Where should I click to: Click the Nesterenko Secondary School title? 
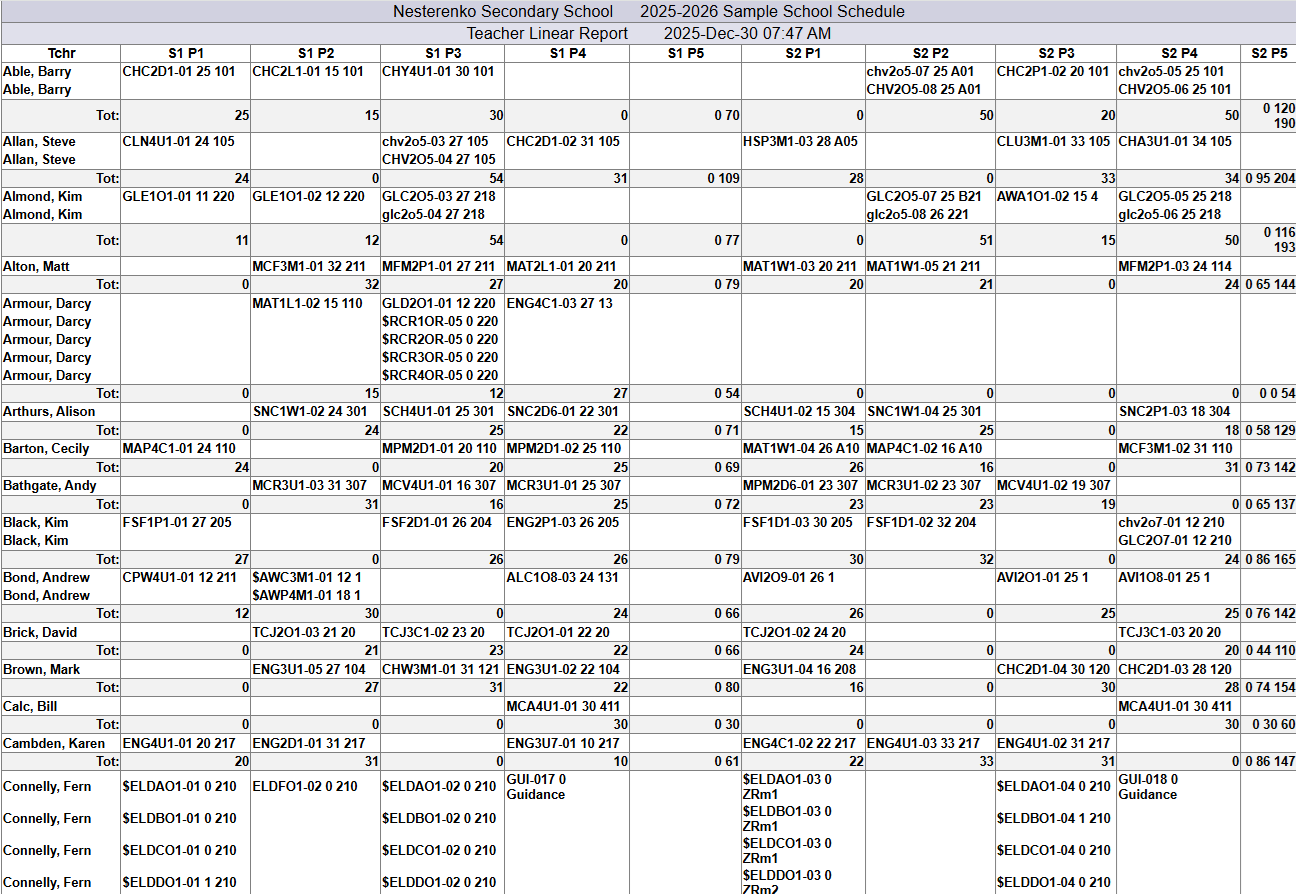(x=503, y=12)
